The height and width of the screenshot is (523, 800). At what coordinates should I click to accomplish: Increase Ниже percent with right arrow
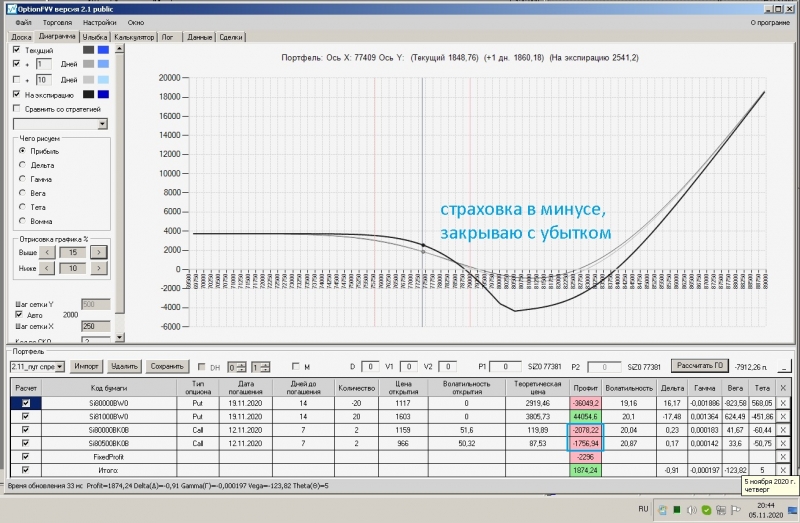click(x=98, y=268)
